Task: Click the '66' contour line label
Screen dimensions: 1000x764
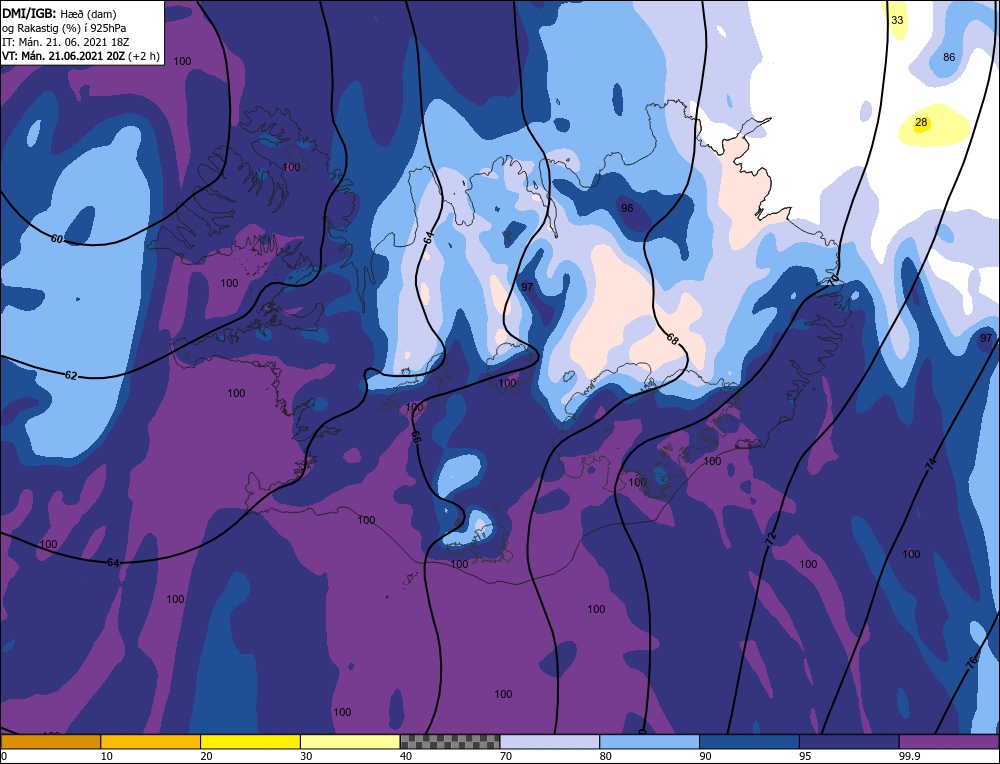Action: [416, 437]
